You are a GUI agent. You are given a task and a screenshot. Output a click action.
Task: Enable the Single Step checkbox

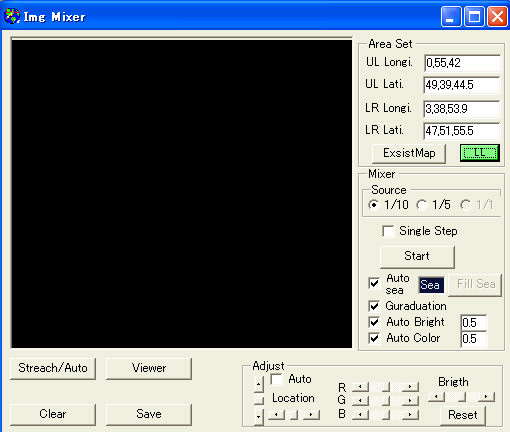pos(388,231)
